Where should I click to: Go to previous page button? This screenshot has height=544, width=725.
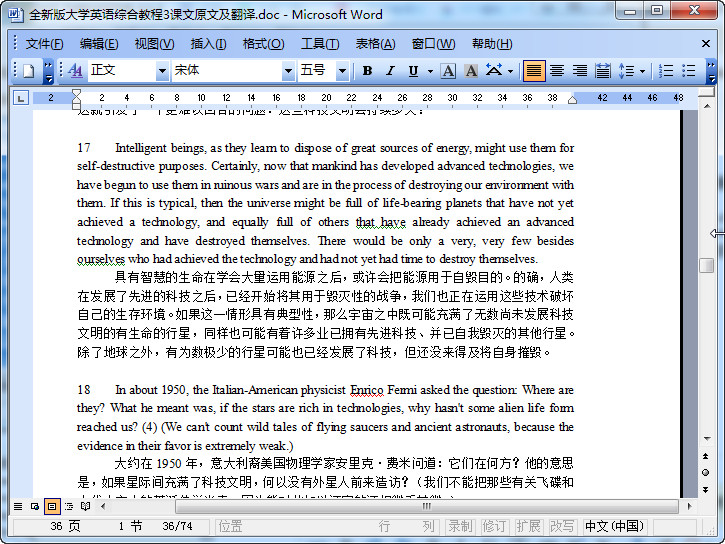[706, 456]
